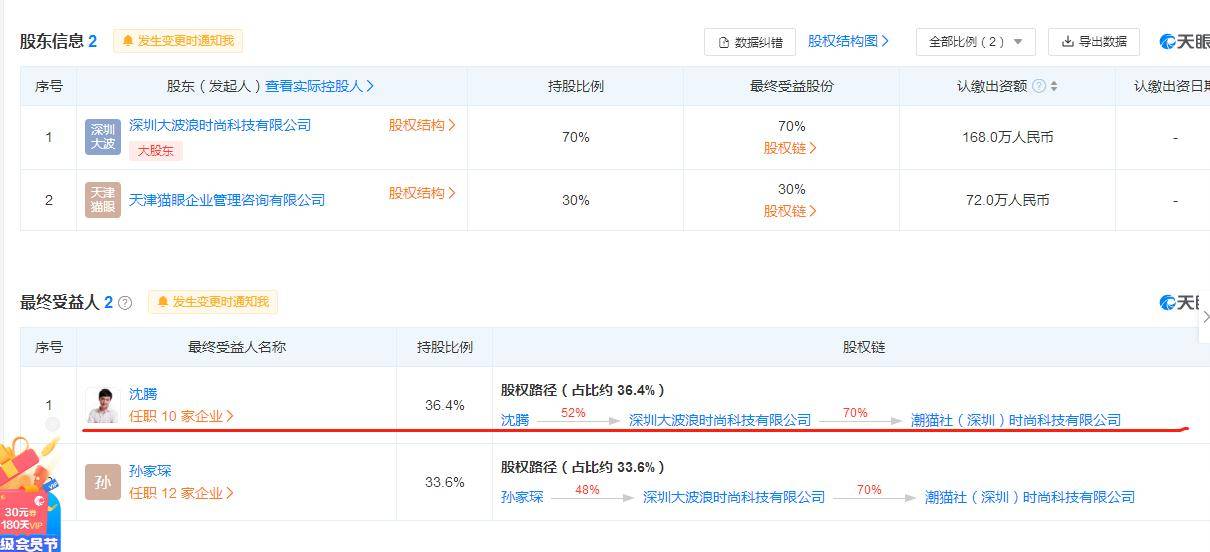Screen dimensions: 1210x552
Task: Click 发生变更时通知我 bell beside 最终受益人
Action: tap(213, 302)
